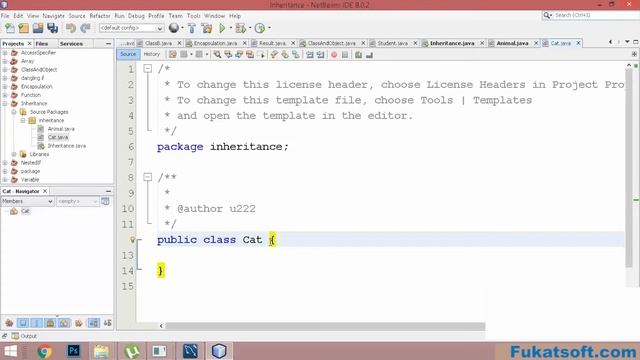The image size is (640, 360).
Task: Switch to the Files tab
Action: [41, 43]
